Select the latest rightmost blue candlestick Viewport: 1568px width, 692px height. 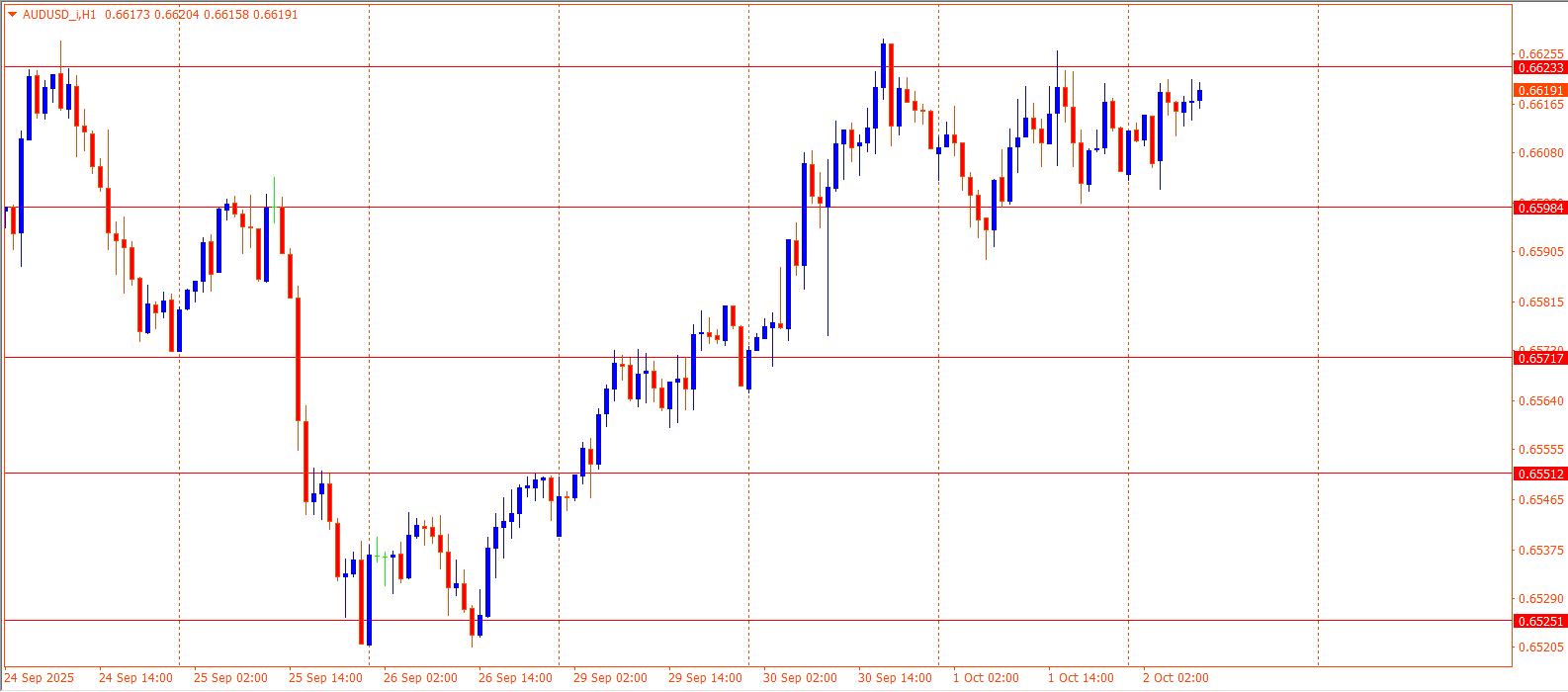tap(1199, 96)
